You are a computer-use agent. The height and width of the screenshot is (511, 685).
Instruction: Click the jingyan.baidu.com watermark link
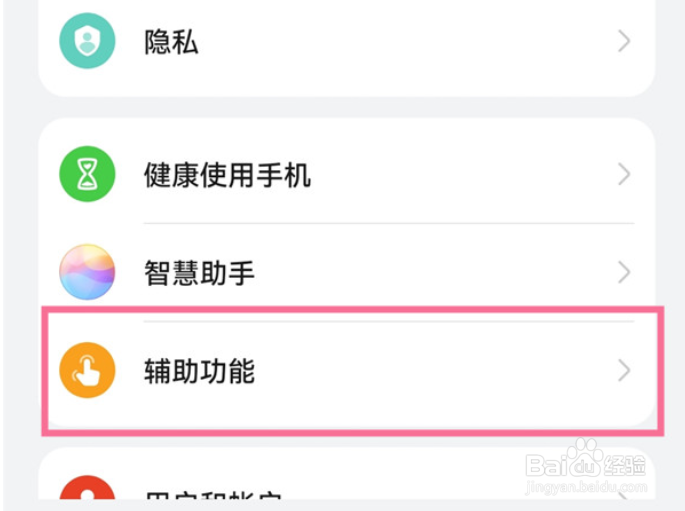point(586,487)
